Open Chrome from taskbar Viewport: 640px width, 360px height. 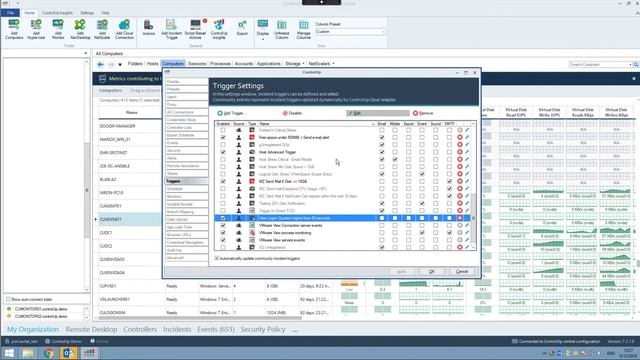[49, 353]
